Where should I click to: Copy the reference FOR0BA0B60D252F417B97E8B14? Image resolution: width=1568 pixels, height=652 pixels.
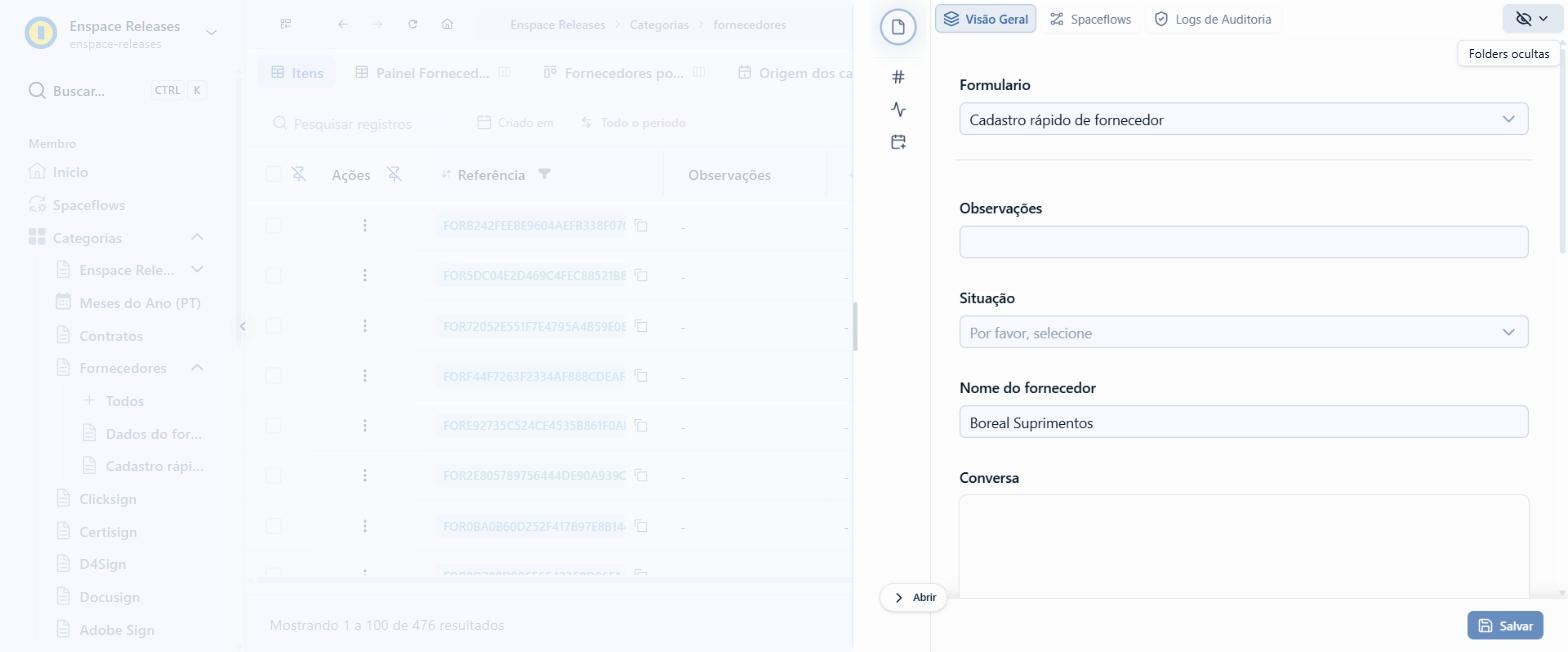642,526
